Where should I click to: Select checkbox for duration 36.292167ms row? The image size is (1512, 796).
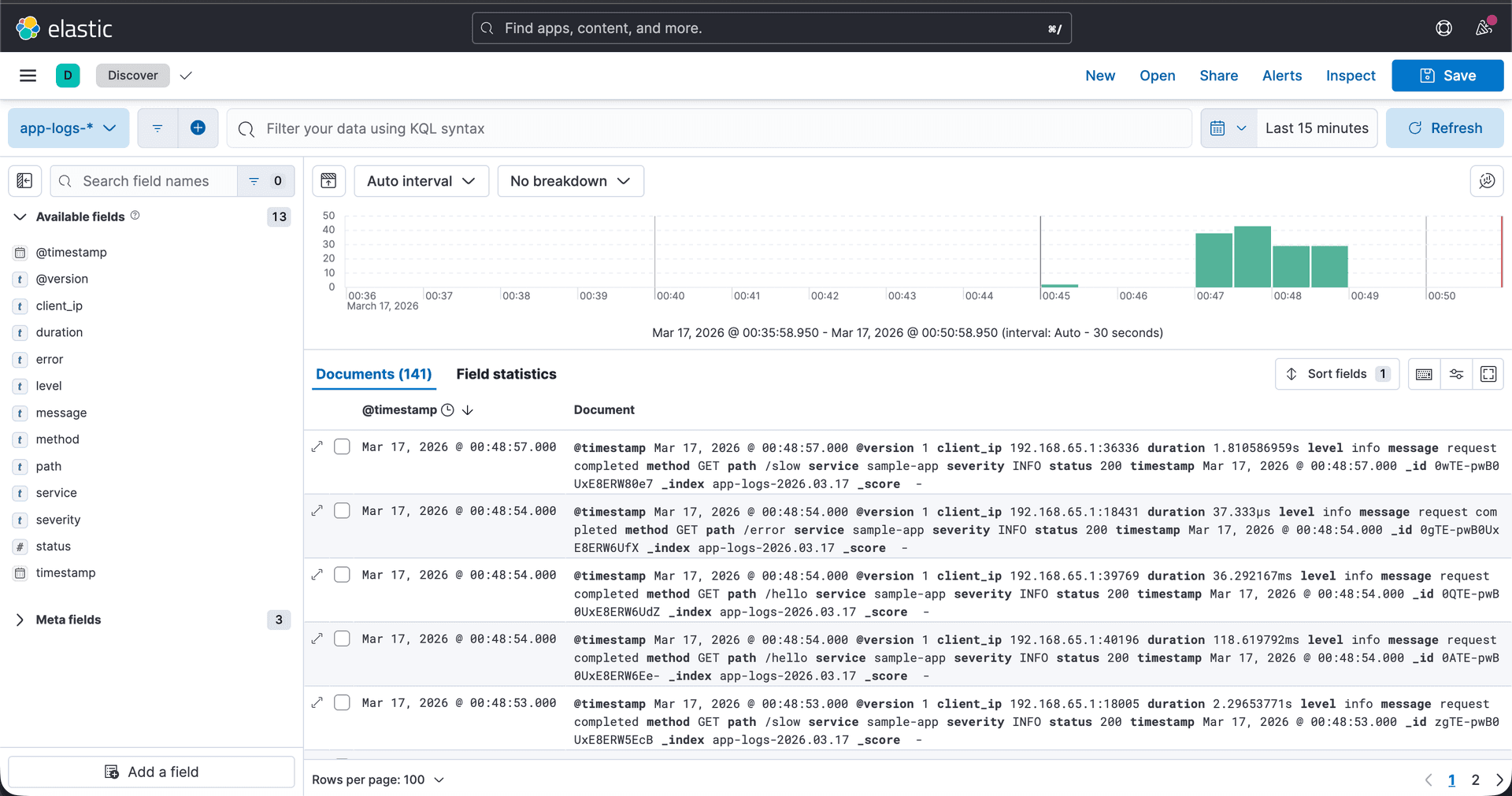pyautogui.click(x=342, y=575)
